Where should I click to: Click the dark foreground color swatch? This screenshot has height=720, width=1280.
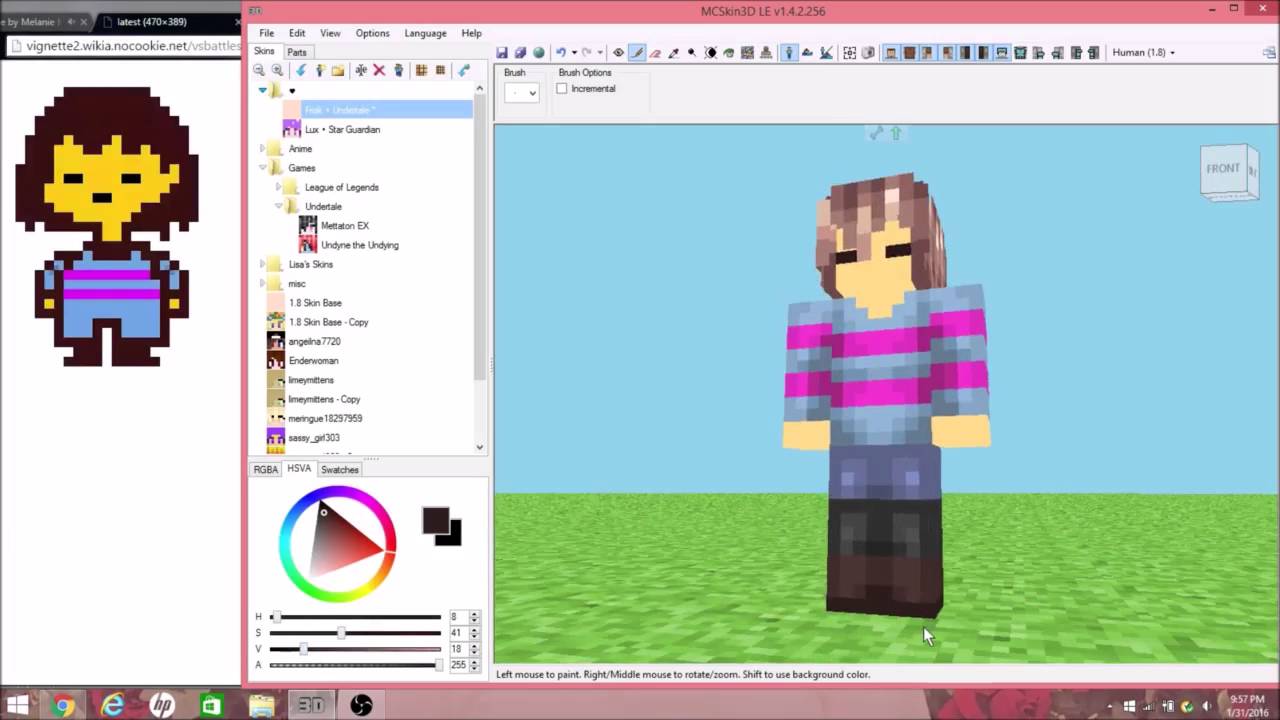[x=435, y=520]
